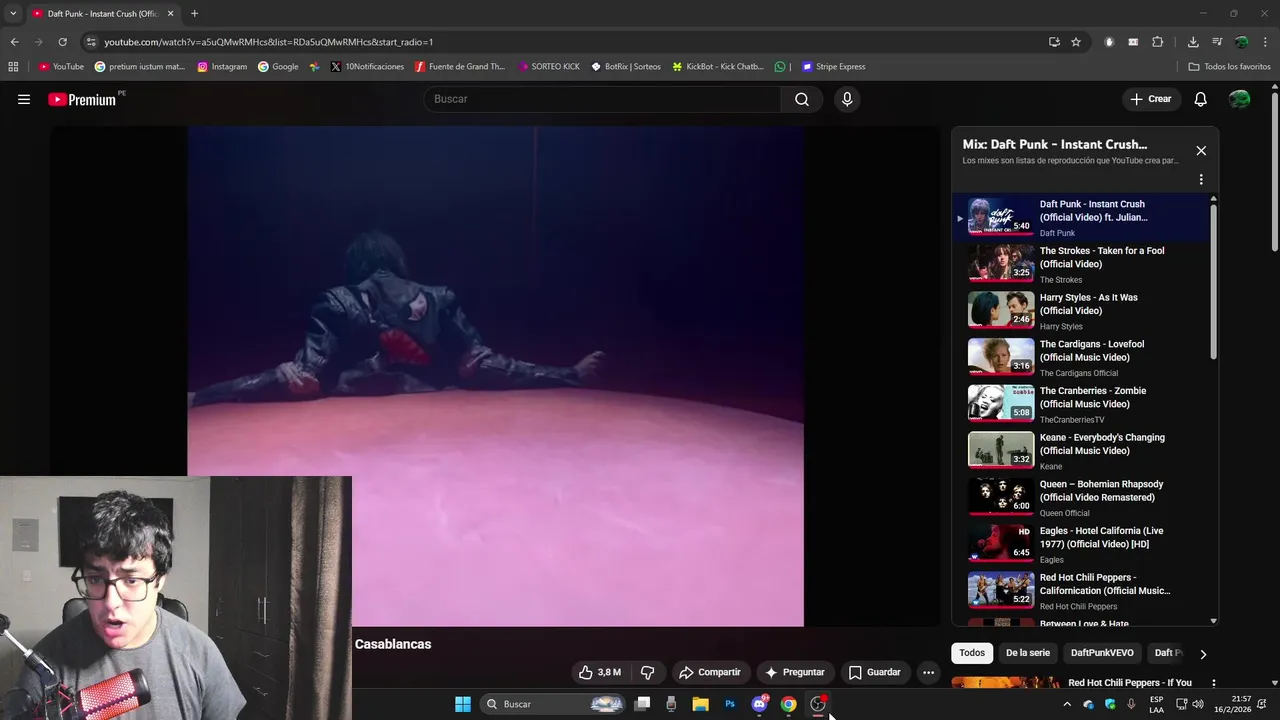The width and height of the screenshot is (1280, 720).
Task: Open File Explorer from taskbar
Action: [x=700, y=704]
